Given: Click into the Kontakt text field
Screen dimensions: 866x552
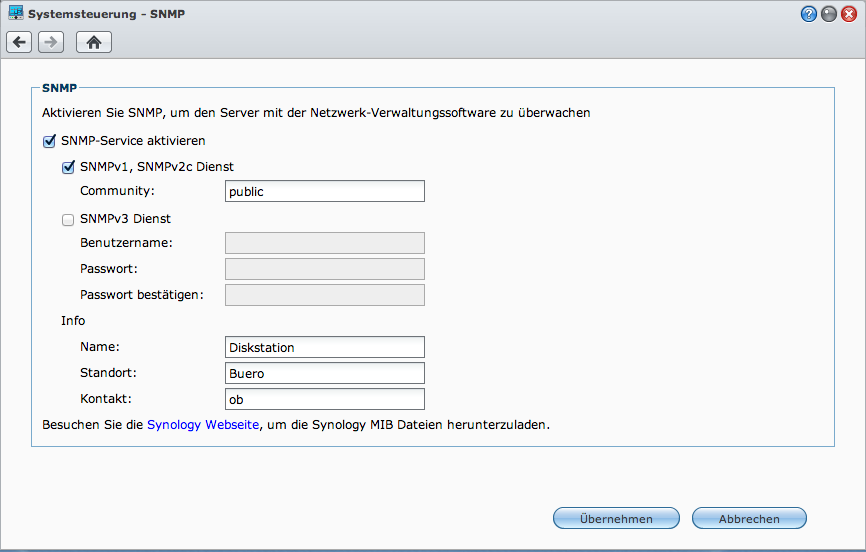Looking at the screenshot, I should (x=325, y=399).
